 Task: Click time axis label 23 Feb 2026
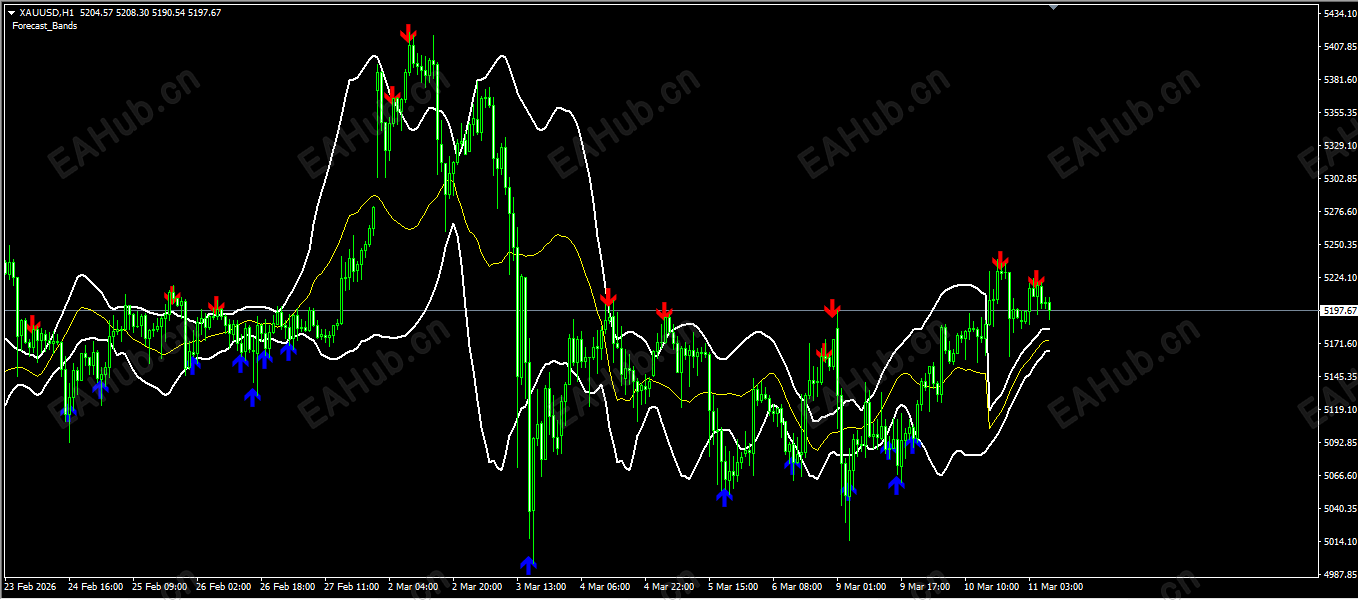coord(31,587)
